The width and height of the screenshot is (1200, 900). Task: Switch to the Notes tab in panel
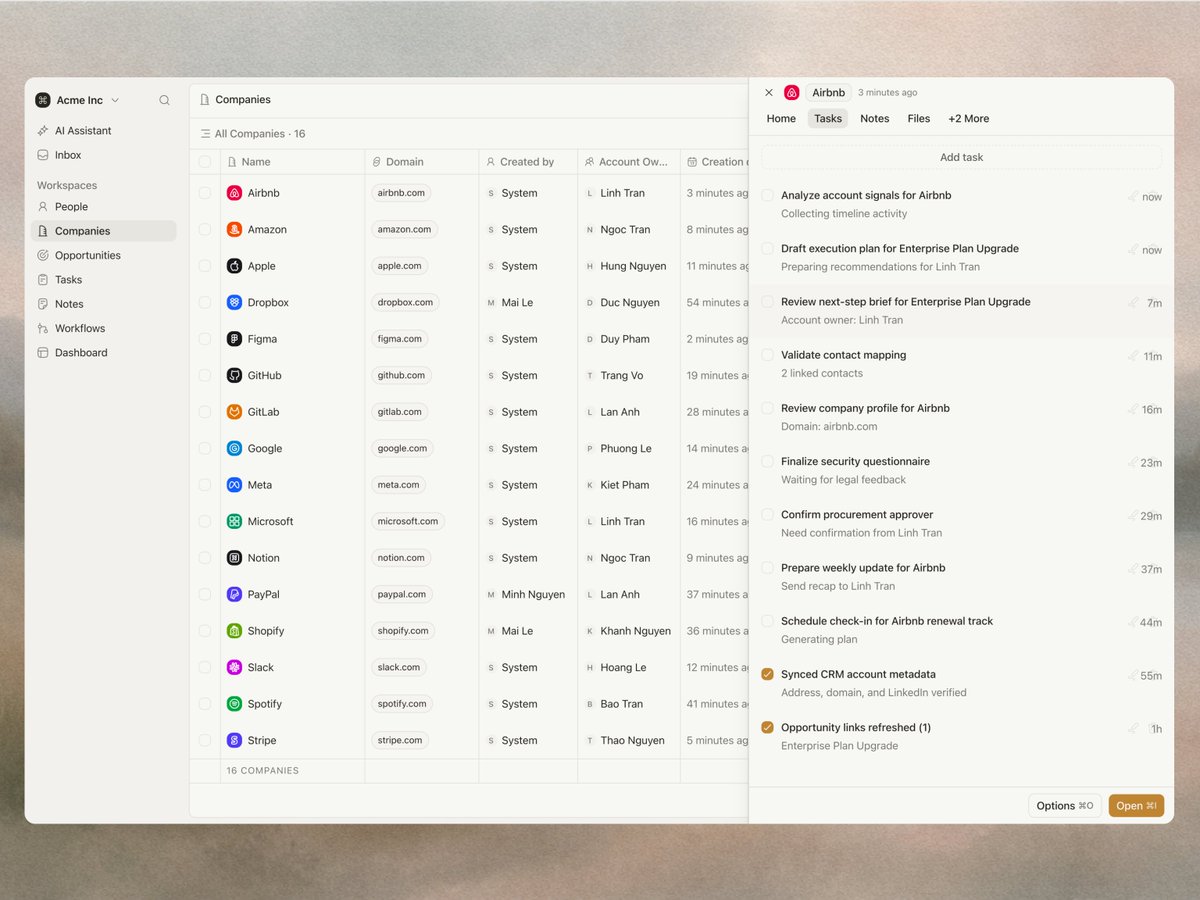point(875,119)
